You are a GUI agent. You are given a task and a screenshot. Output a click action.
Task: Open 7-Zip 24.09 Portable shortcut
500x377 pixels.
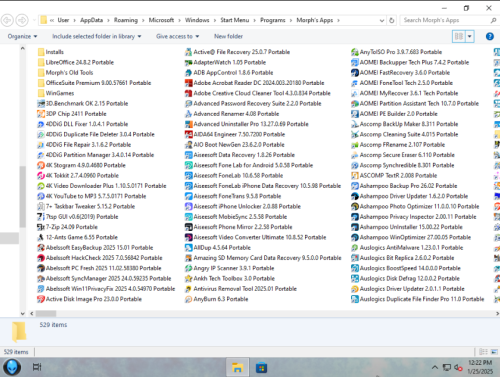pos(68,227)
